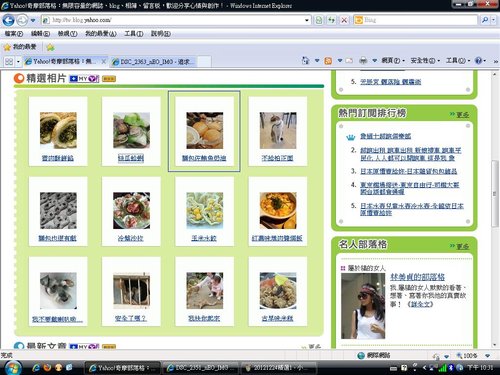
Task: Click the address bar showing blog.yahoo.com
Action: click(173, 20)
